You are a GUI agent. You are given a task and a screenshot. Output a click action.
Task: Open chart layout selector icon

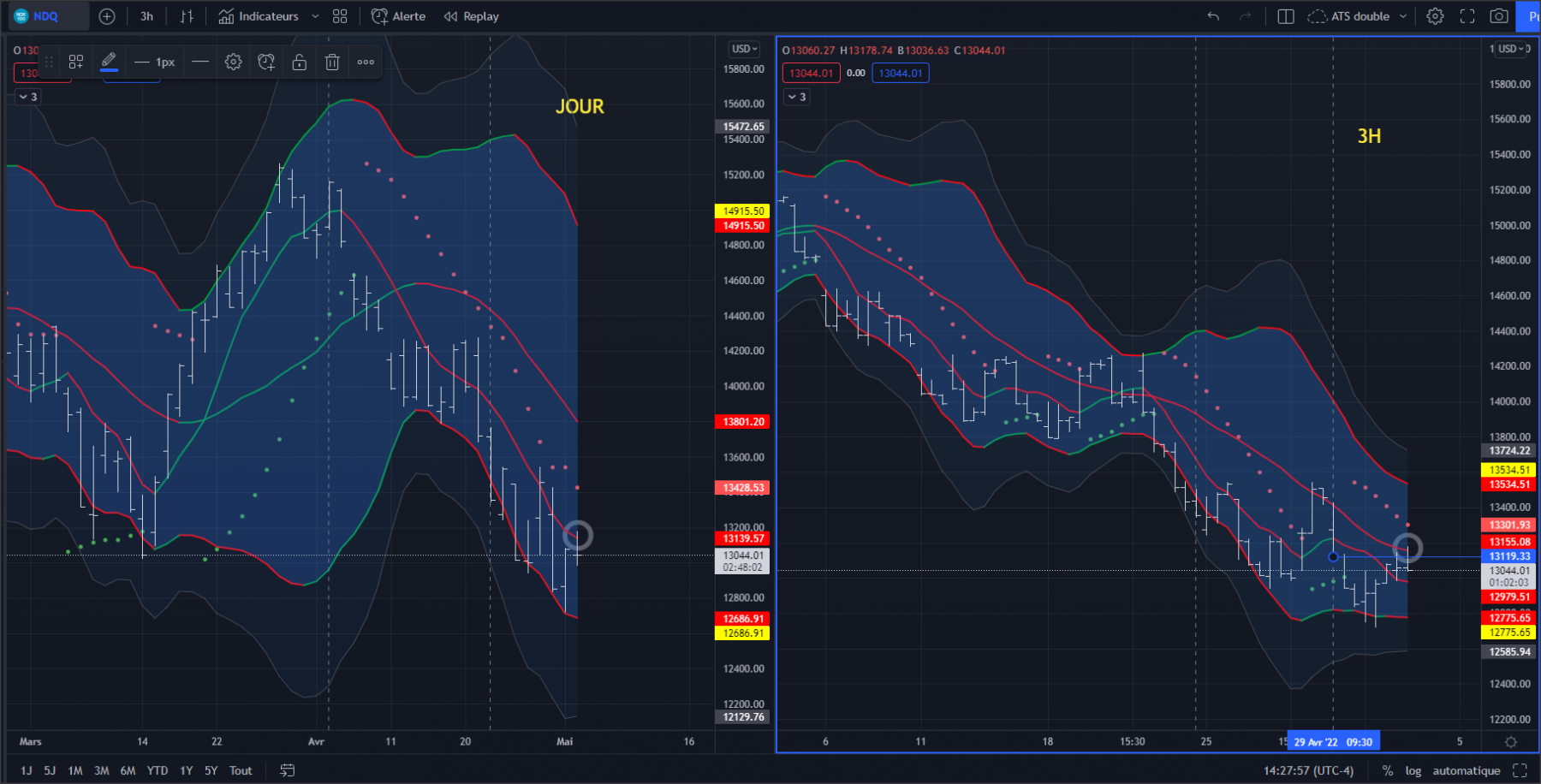[1286, 16]
